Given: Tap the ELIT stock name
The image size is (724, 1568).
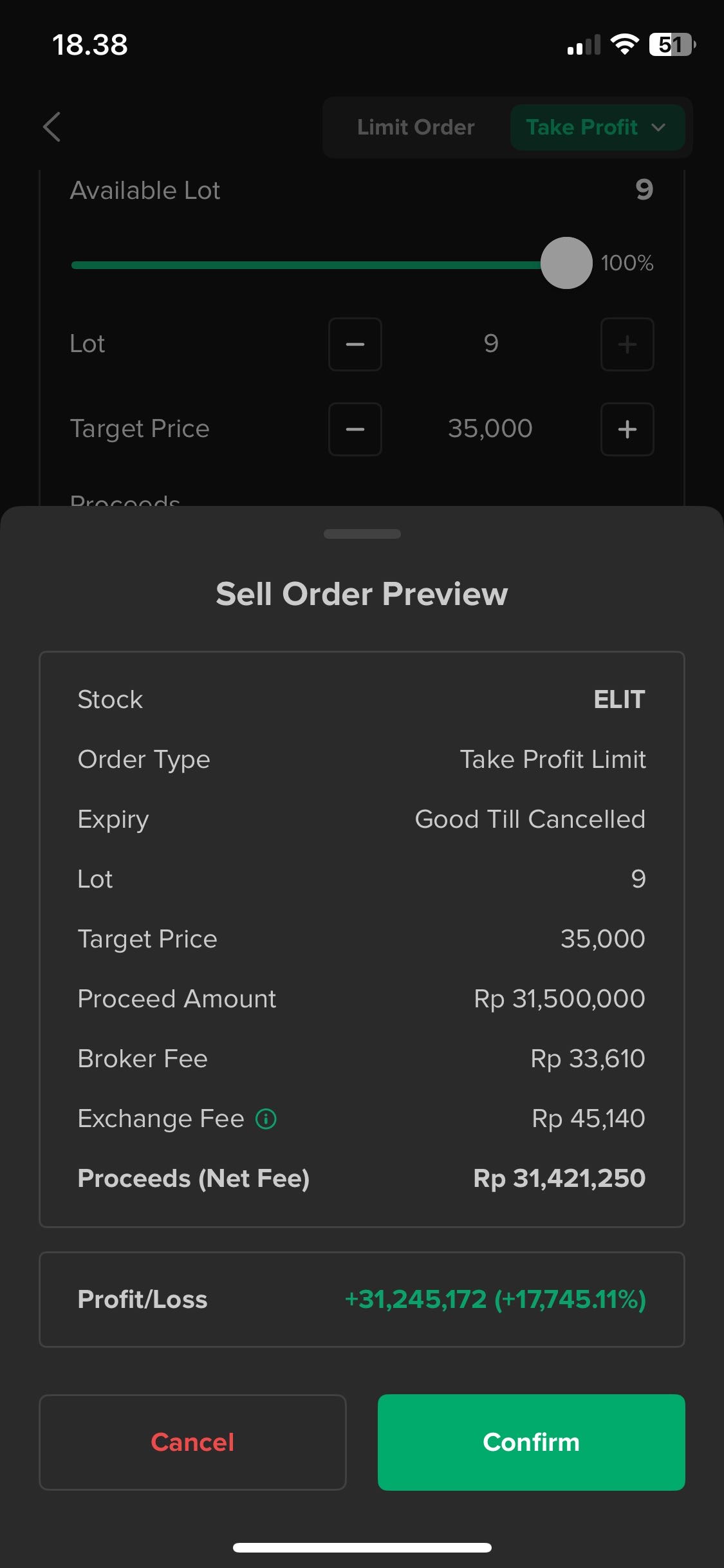Looking at the screenshot, I should [619, 700].
